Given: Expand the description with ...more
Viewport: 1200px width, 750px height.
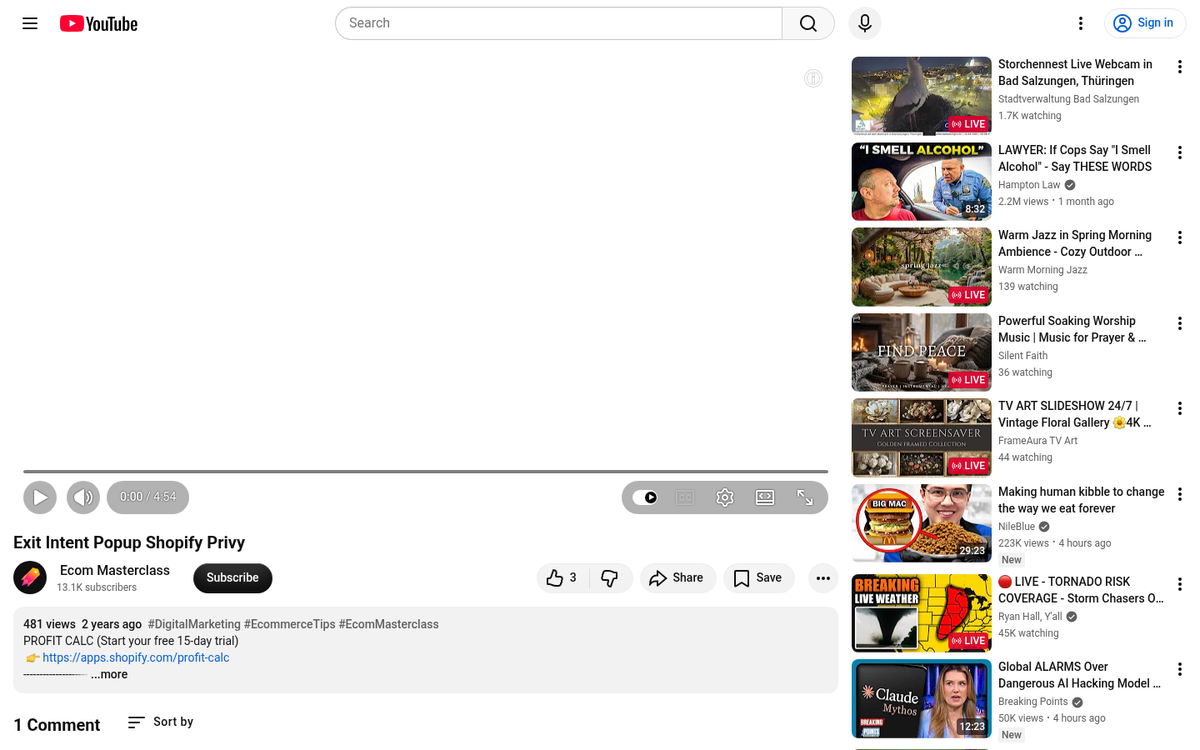Looking at the screenshot, I should [109, 674].
